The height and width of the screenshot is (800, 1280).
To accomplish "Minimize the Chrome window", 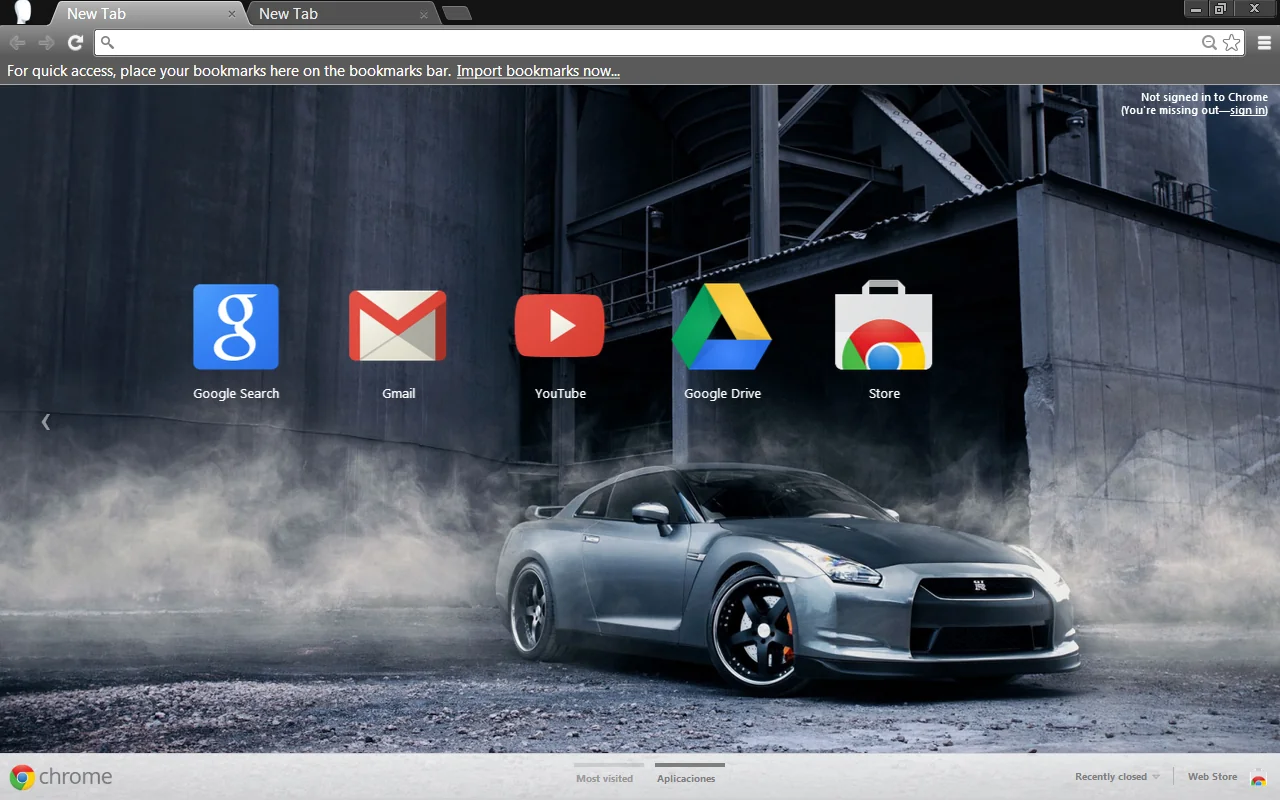I will point(1196,9).
